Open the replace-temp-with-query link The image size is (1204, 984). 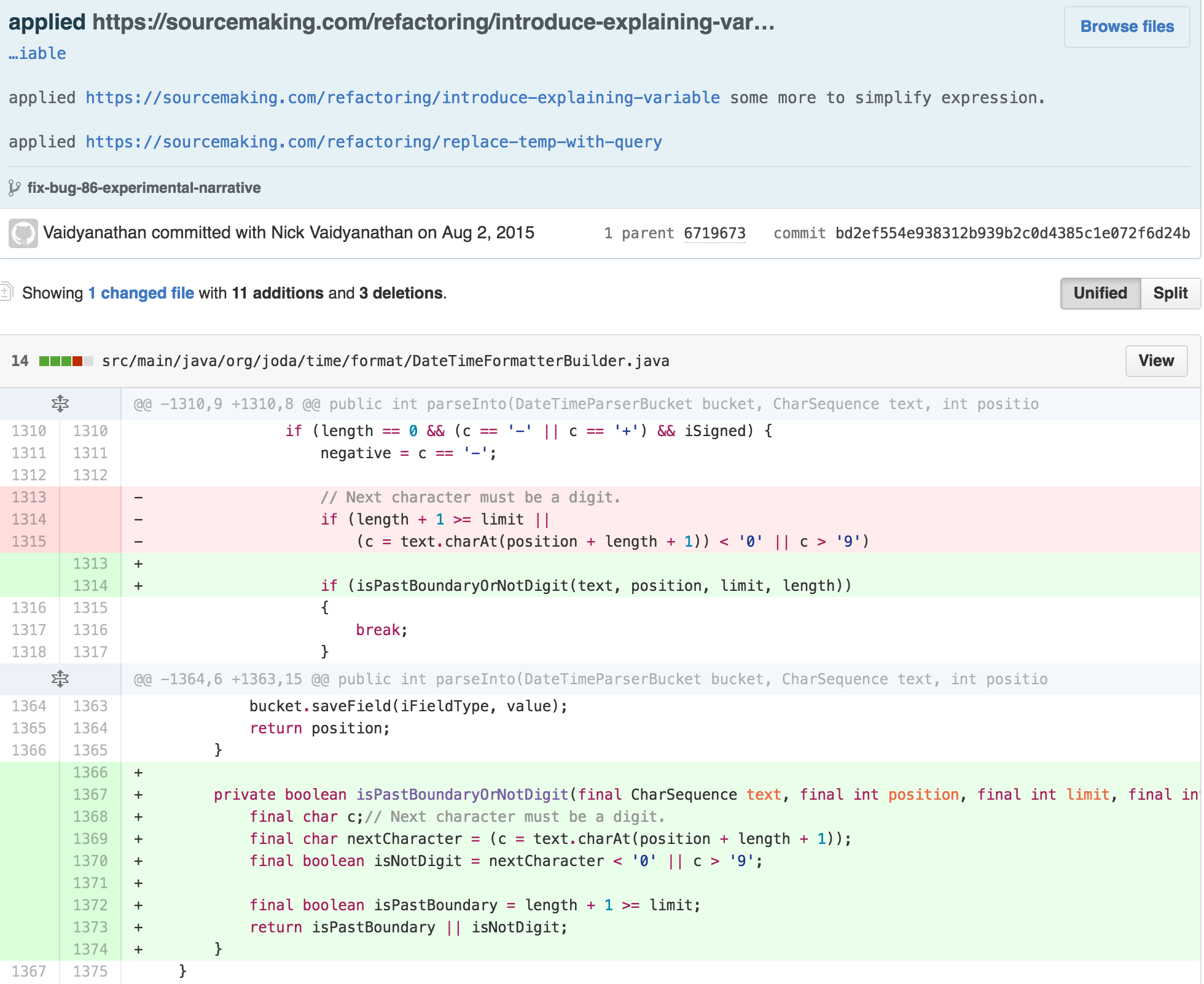tap(373, 142)
